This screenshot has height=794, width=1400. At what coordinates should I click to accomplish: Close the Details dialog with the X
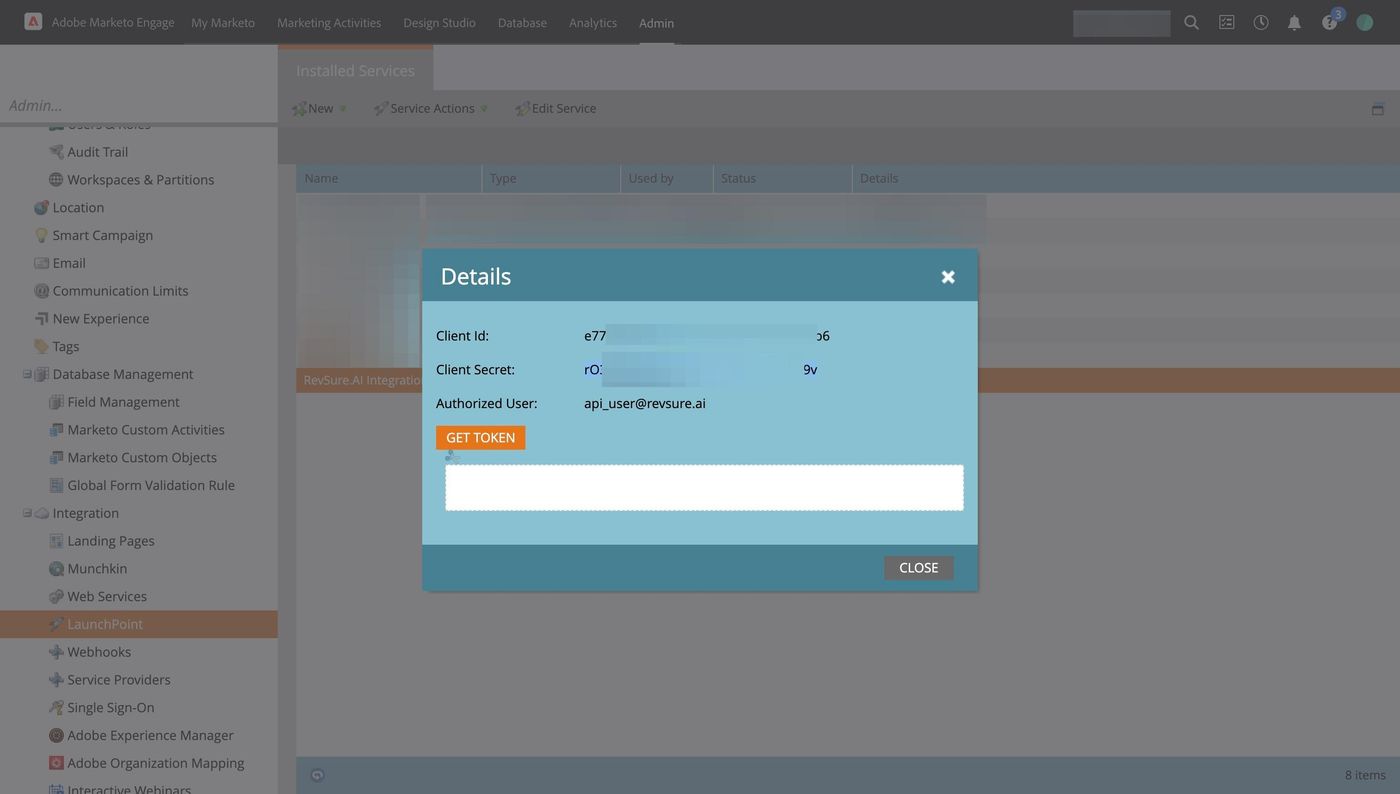(948, 277)
